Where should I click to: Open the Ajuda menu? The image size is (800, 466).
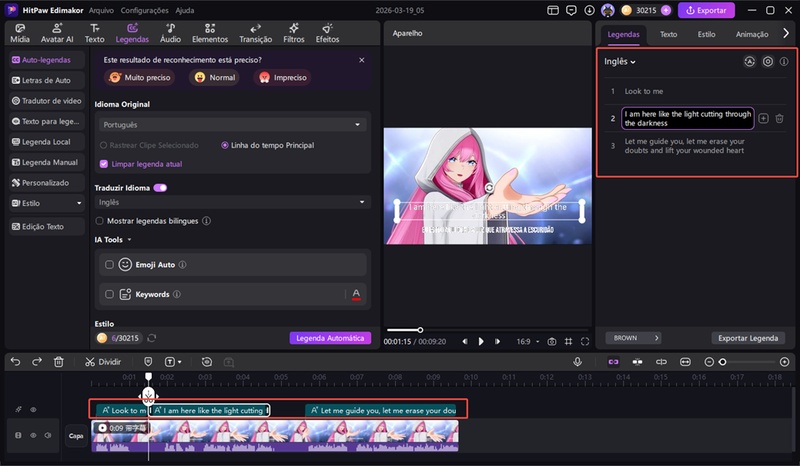185,10
